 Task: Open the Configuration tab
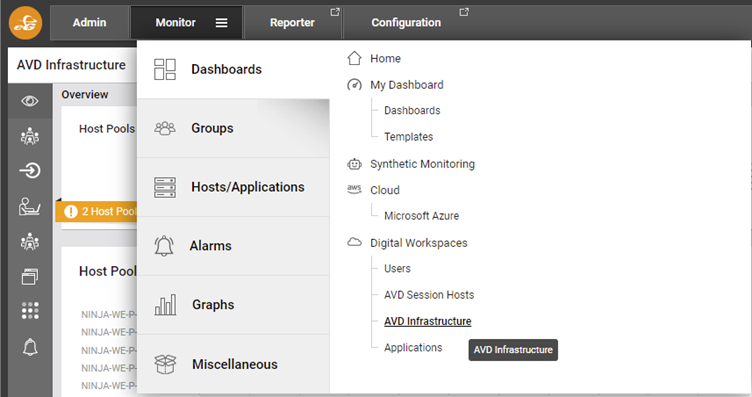(406, 23)
